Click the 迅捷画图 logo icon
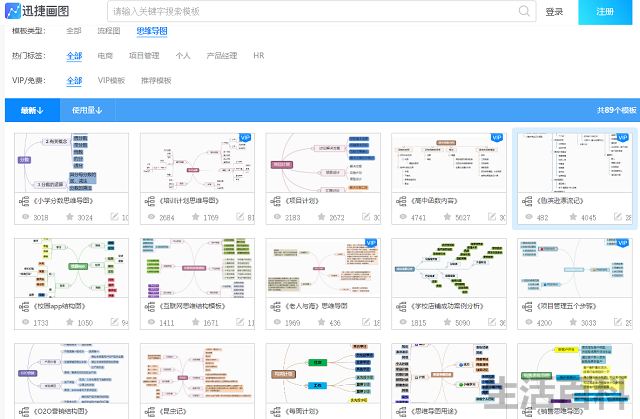Image resolution: width=640 pixels, height=419 pixels. click(13, 11)
